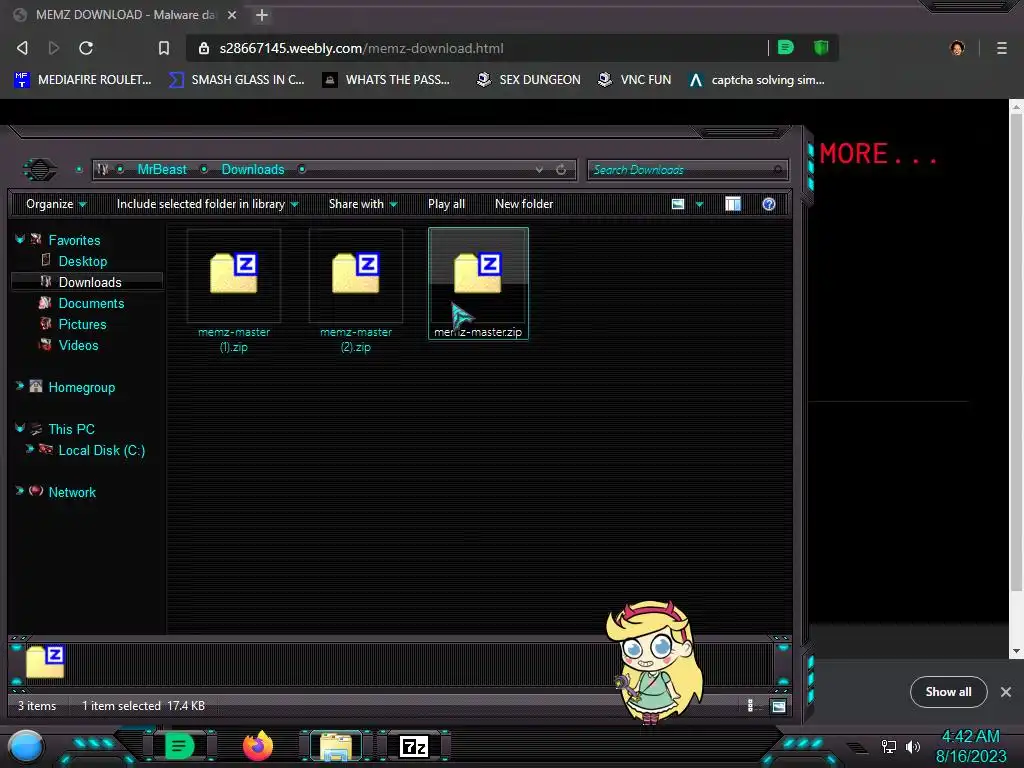Go back in the browser
The width and height of the screenshot is (1024, 768).
[22, 48]
